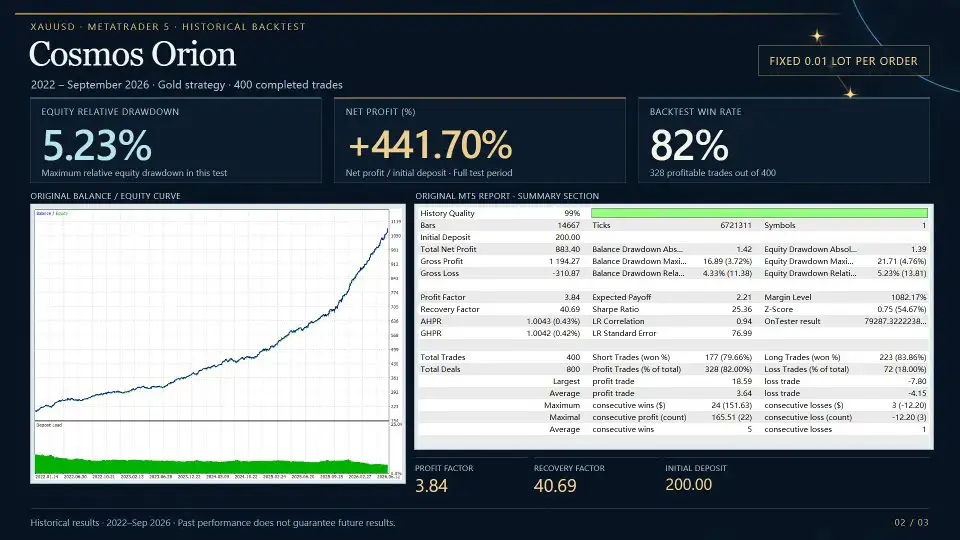Select Profit Trades value 328 (82.00%)
The height and width of the screenshot is (540, 960).
[729, 369]
